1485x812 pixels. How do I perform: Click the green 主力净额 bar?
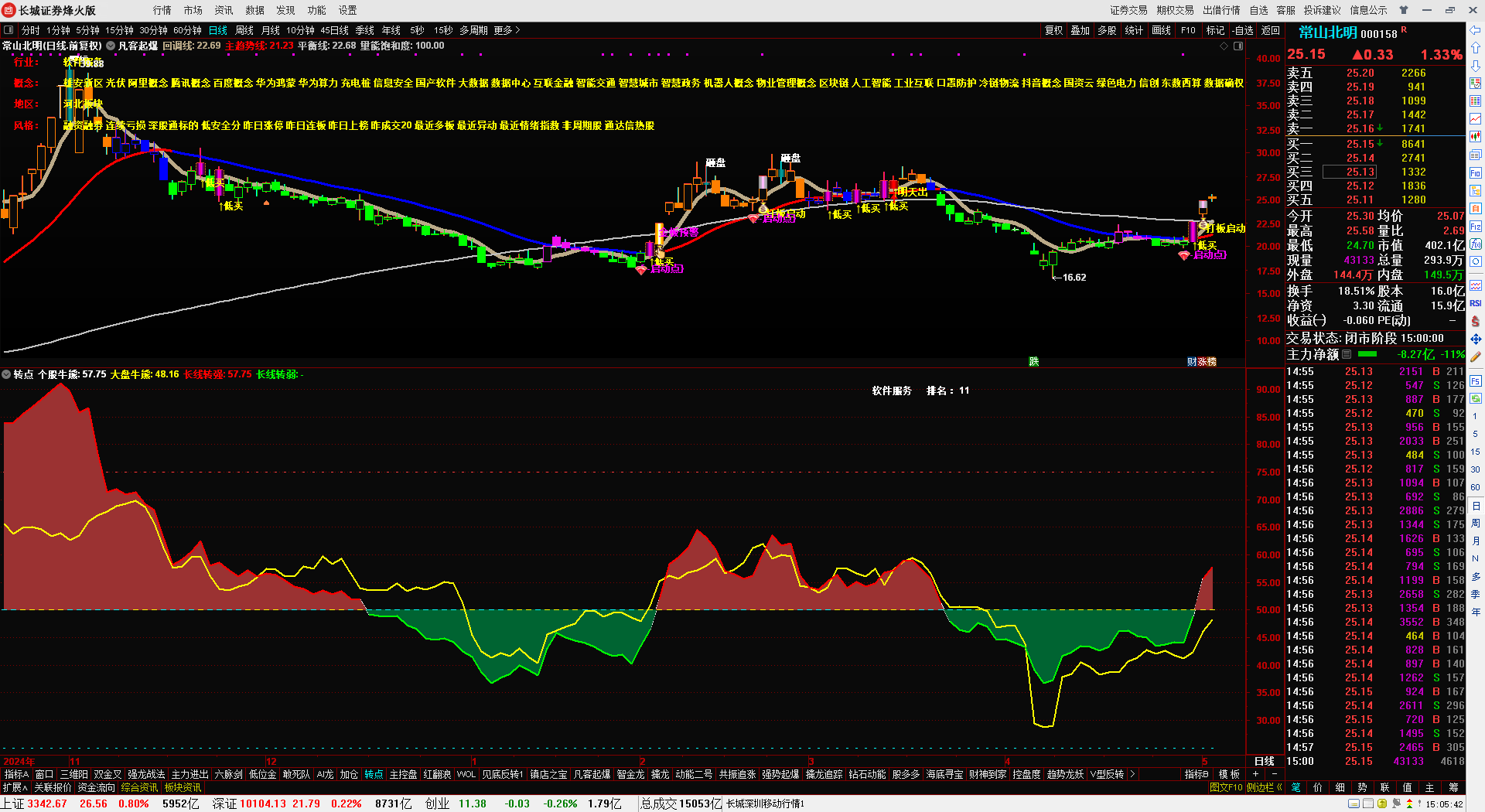point(1367,354)
